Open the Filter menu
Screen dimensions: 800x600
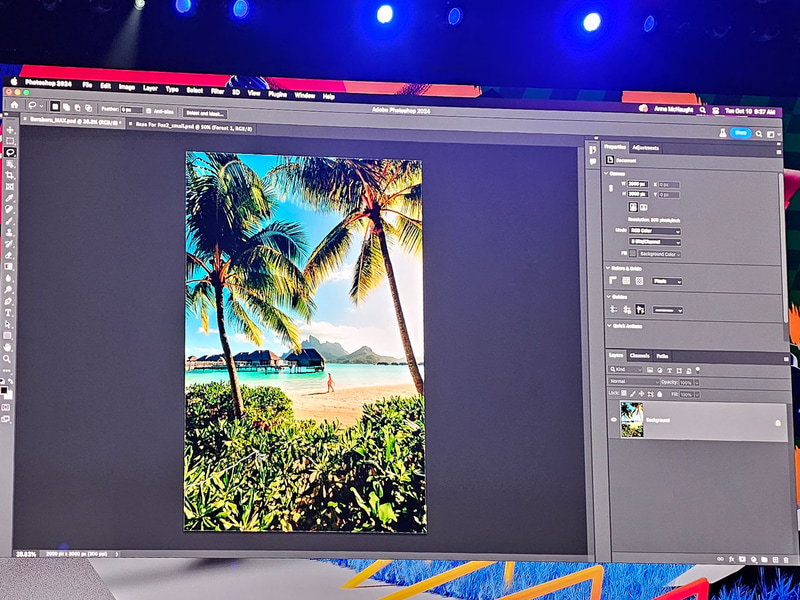tap(217, 91)
